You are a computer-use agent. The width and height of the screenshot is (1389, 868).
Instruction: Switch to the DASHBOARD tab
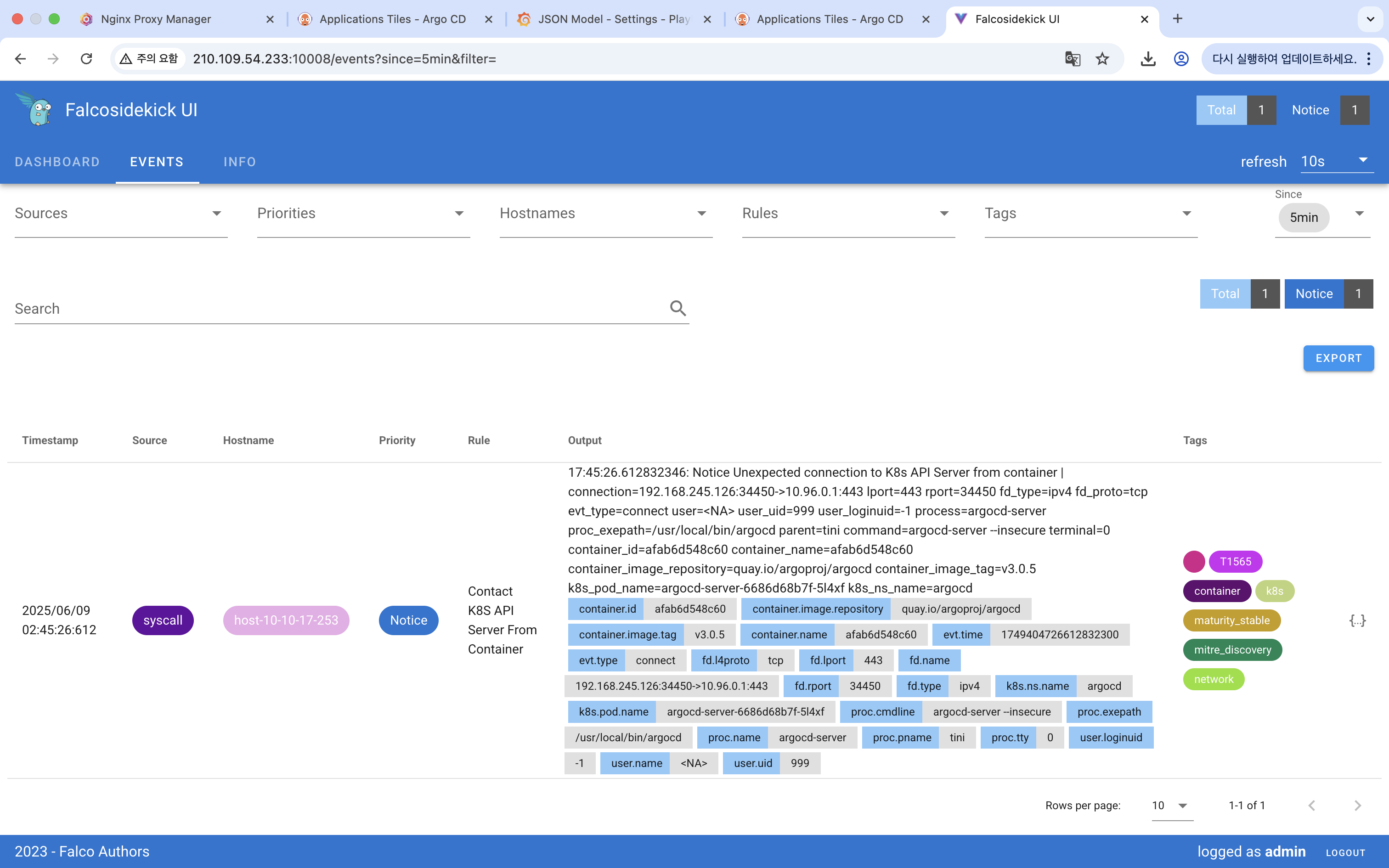(57, 162)
